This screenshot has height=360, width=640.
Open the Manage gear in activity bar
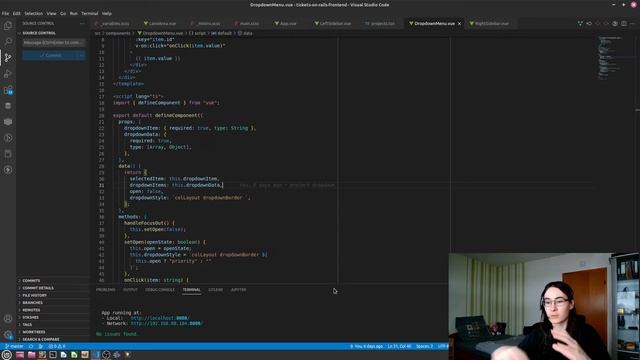click(8, 334)
